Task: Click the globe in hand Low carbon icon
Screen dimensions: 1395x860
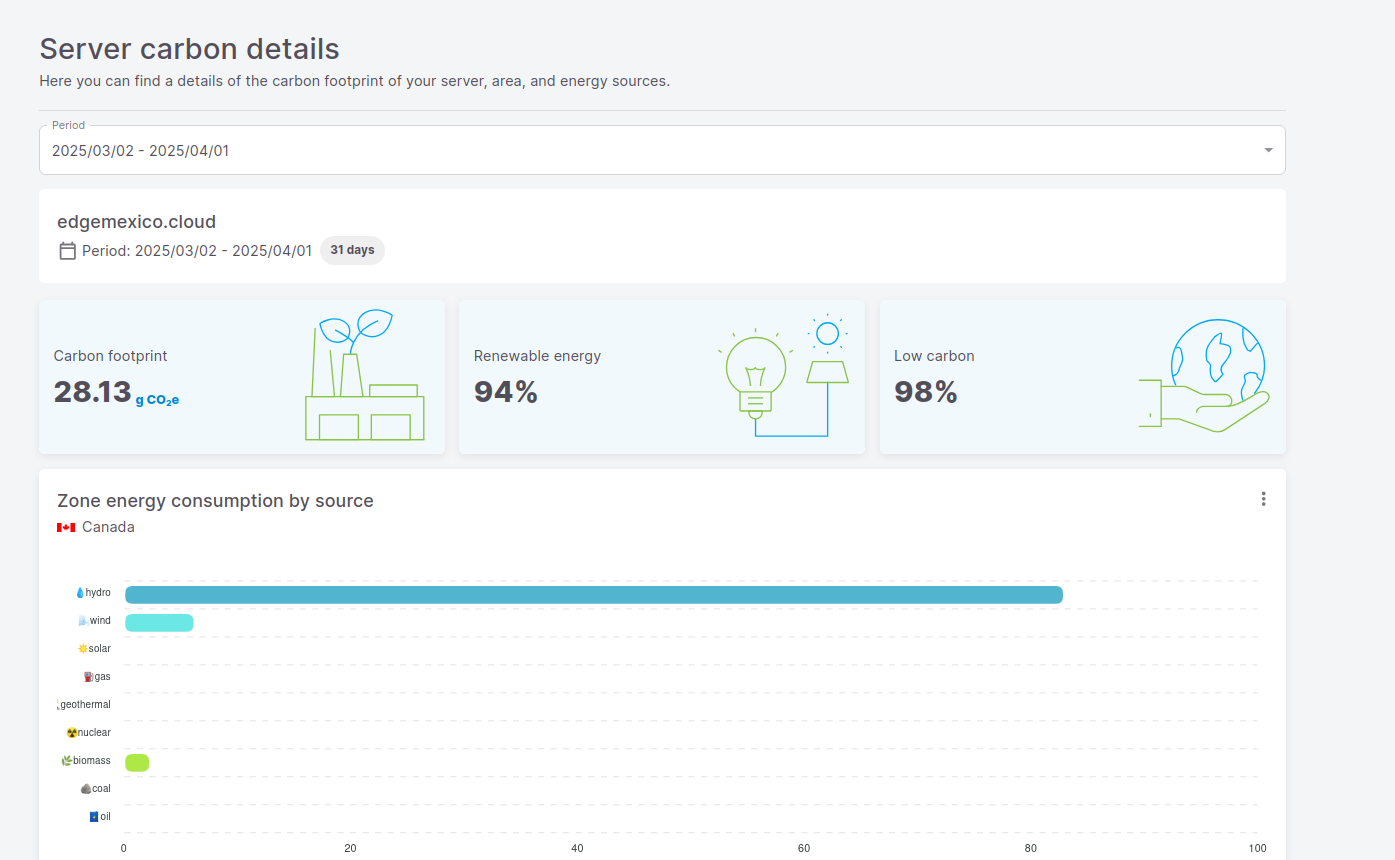Action: click(1204, 376)
